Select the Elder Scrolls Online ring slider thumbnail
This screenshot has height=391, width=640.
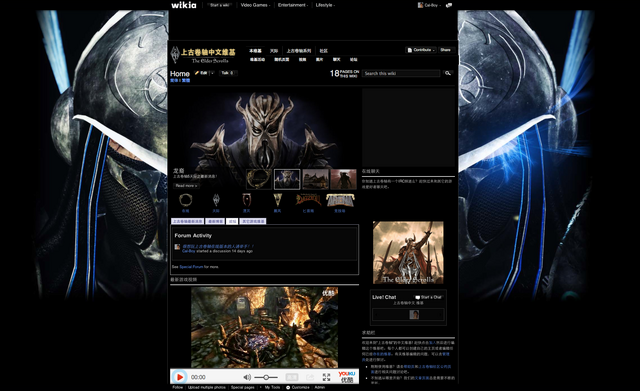[259, 179]
